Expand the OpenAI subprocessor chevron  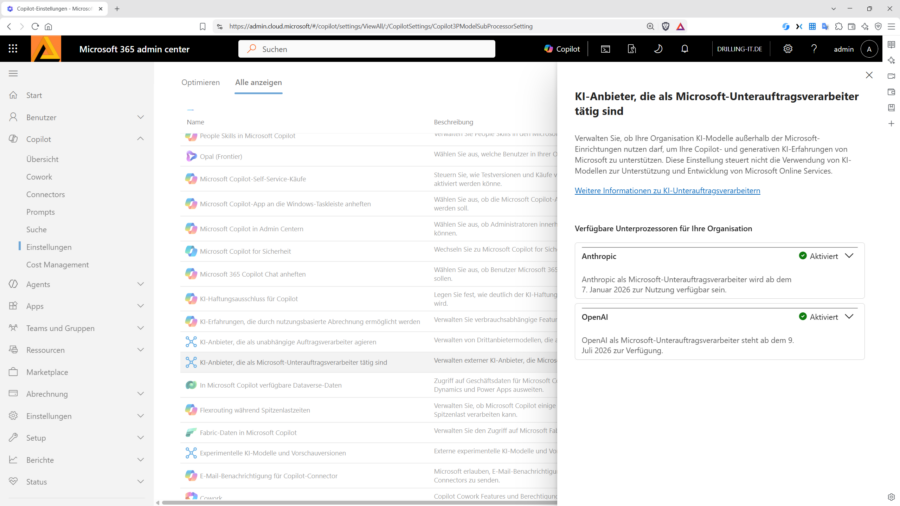pos(849,317)
